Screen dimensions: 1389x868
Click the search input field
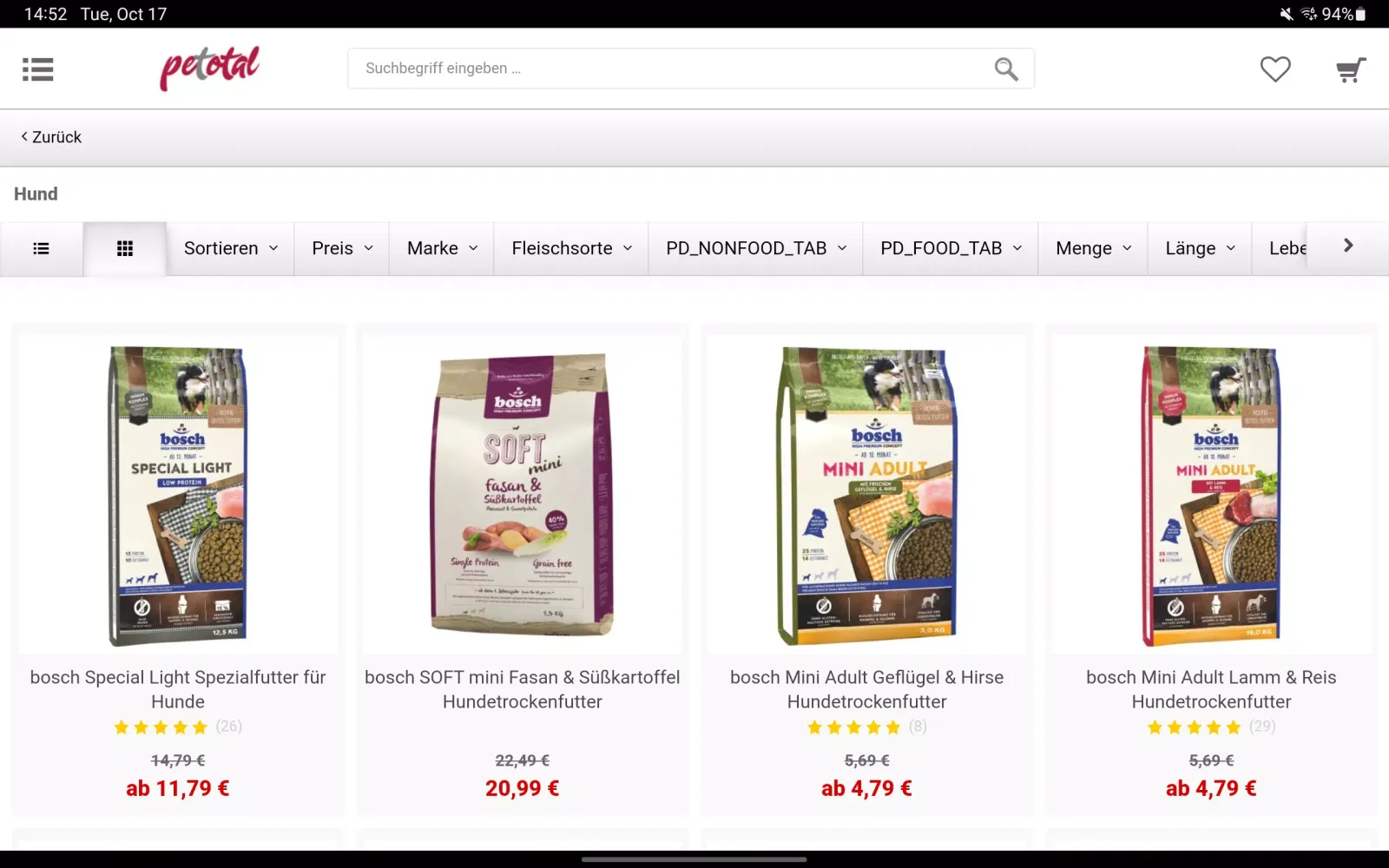click(x=668, y=69)
